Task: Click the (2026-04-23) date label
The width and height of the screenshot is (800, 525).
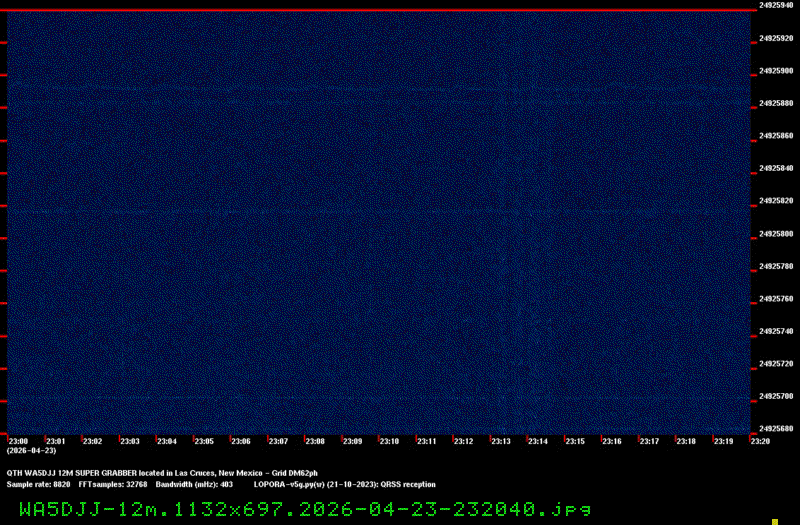Action: coord(29,451)
